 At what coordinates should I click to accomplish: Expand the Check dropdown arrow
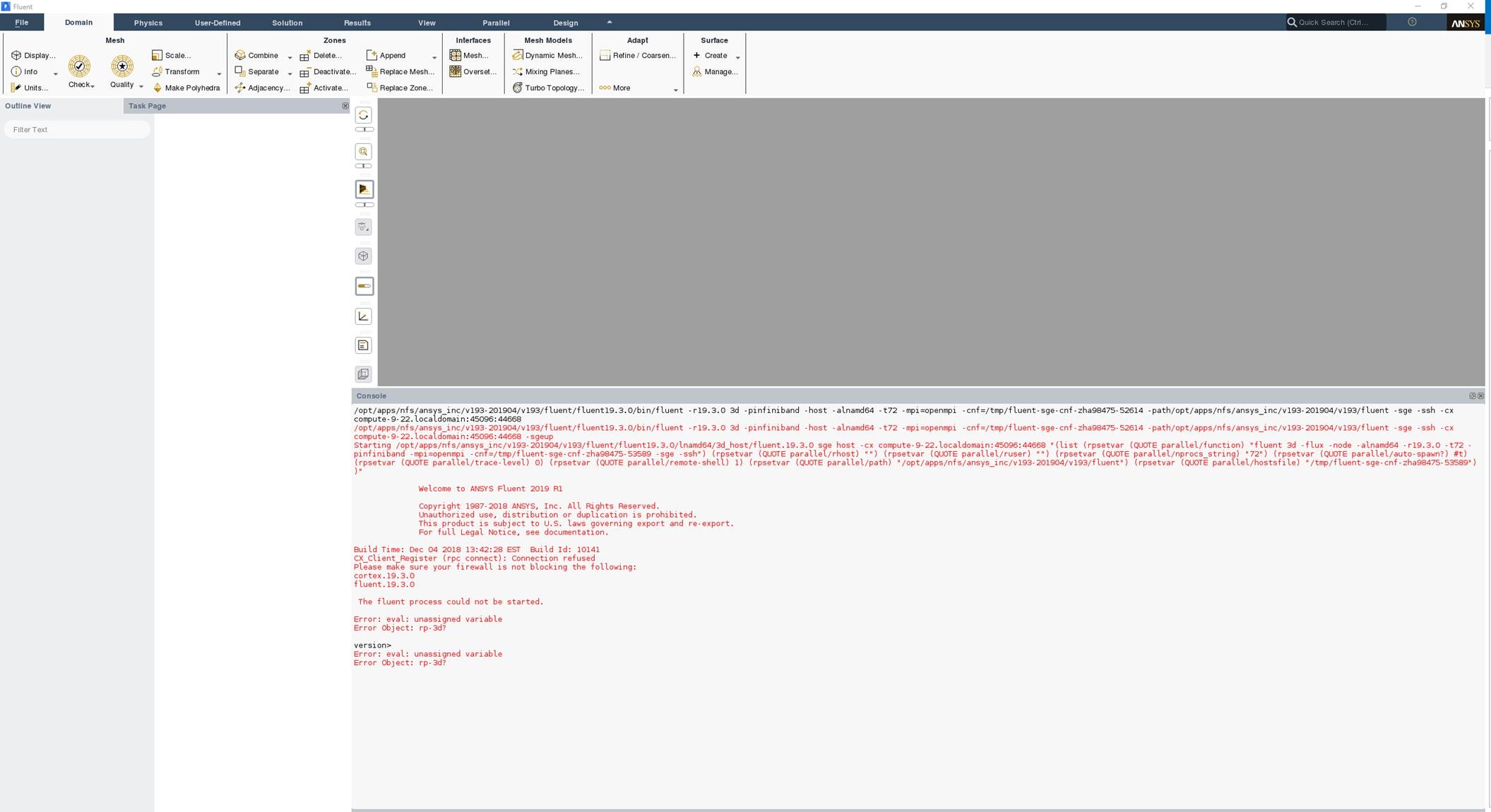pos(93,86)
